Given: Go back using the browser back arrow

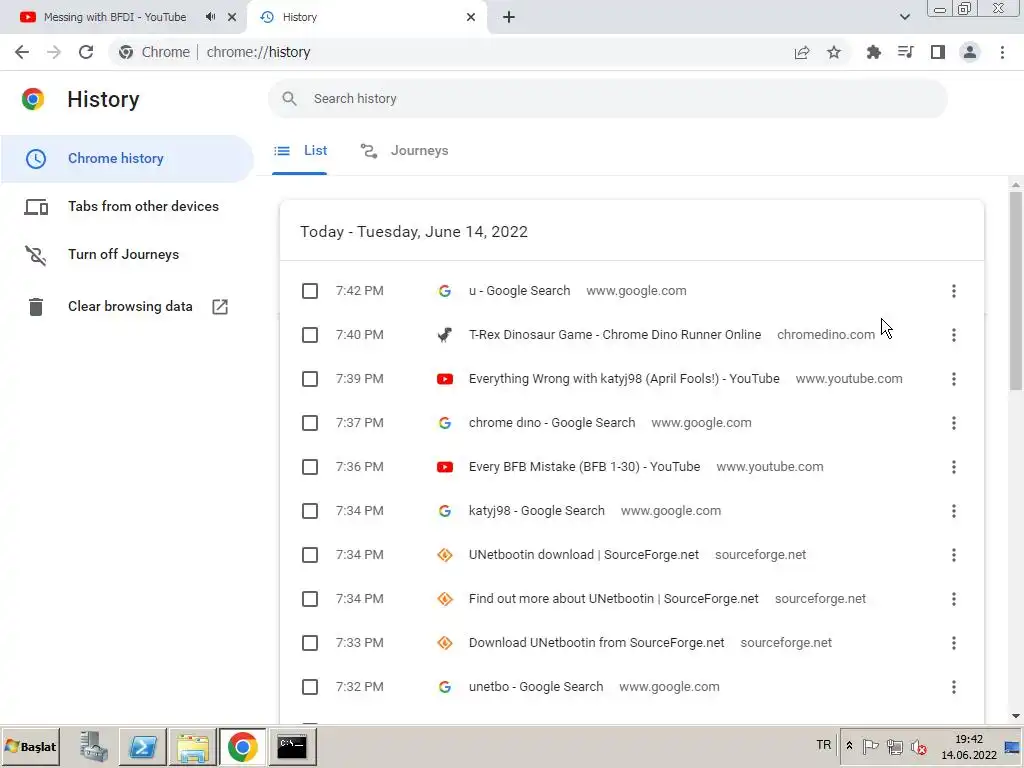Looking at the screenshot, I should 22,52.
